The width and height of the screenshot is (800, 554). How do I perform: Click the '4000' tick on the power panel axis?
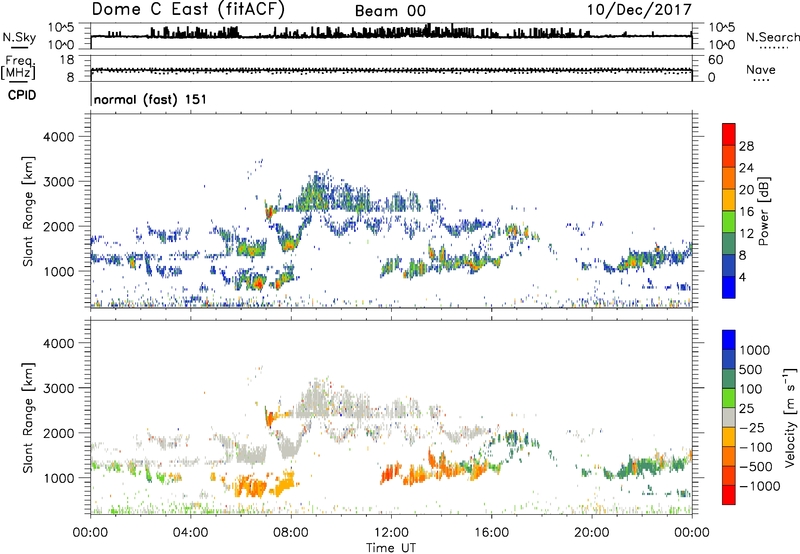(58, 137)
